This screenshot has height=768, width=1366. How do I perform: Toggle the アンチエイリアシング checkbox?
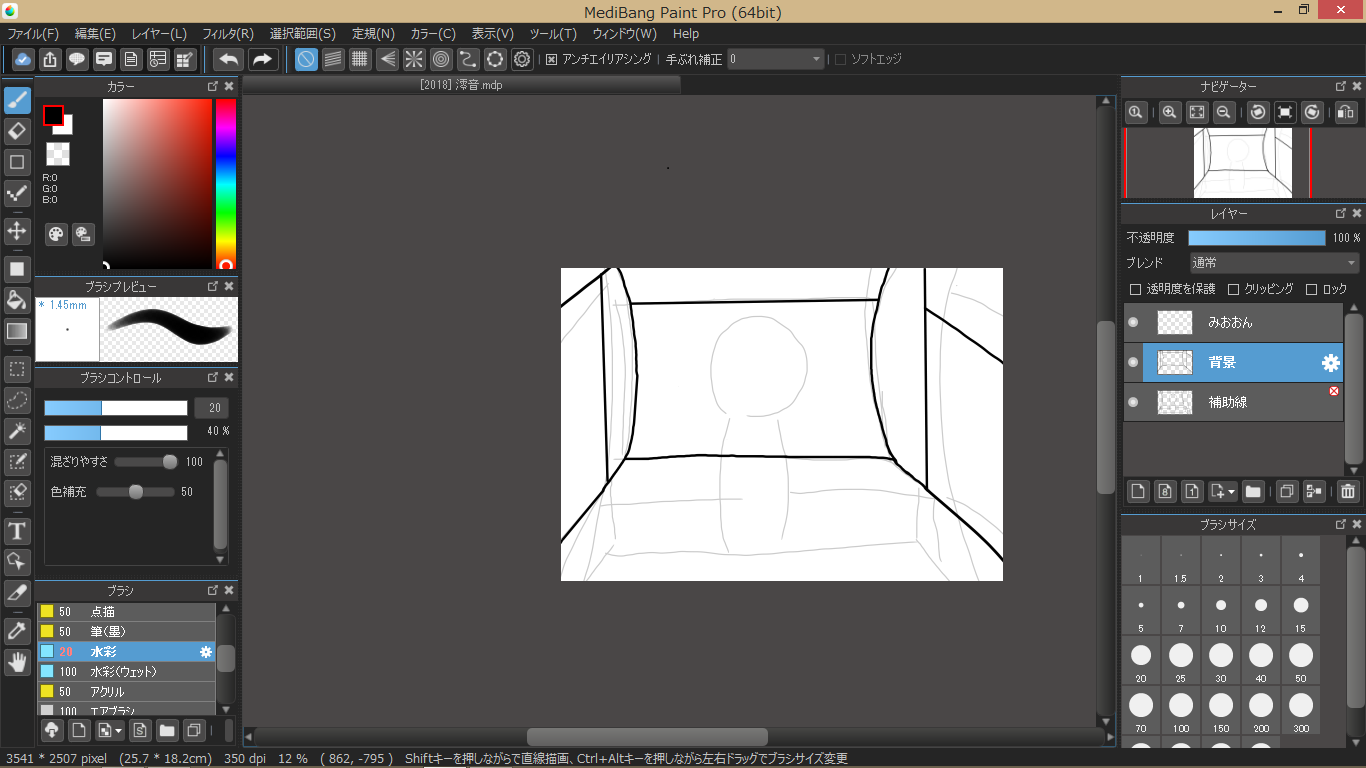tap(551, 60)
